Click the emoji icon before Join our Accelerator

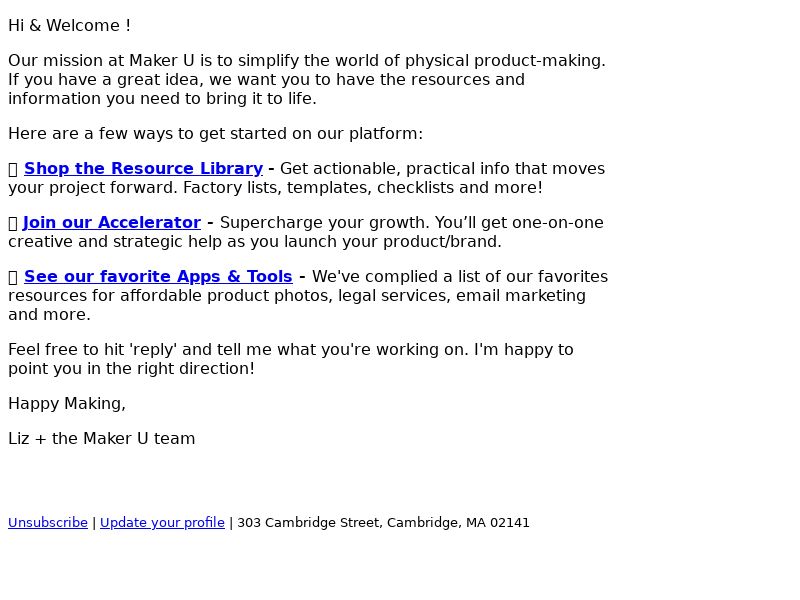(x=13, y=223)
